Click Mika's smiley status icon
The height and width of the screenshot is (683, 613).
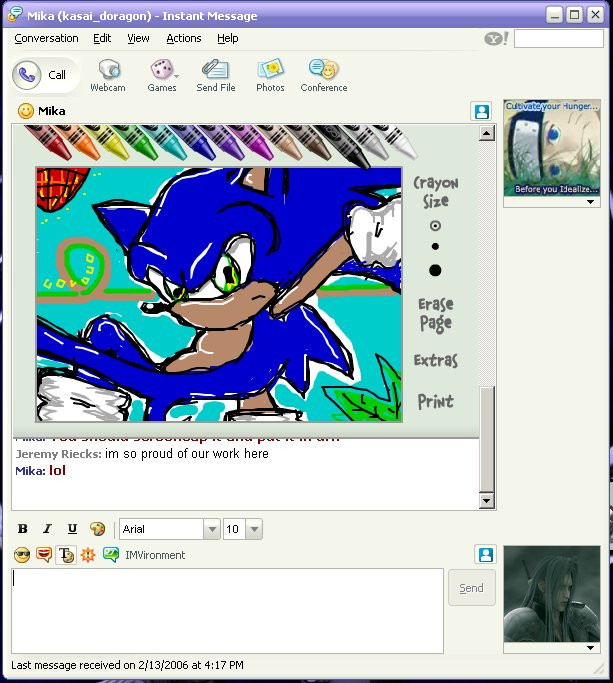(25, 111)
